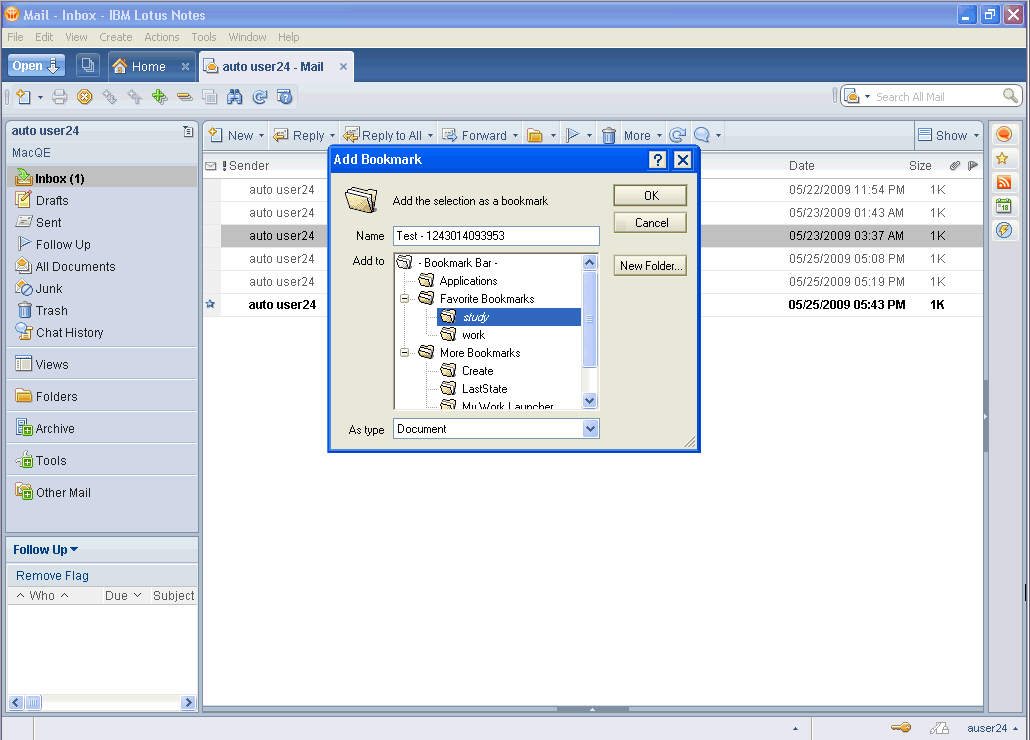Click the refresh icon in the top toolbar
Screen dimensions: 1030x740
pyautogui.click(x=260, y=97)
